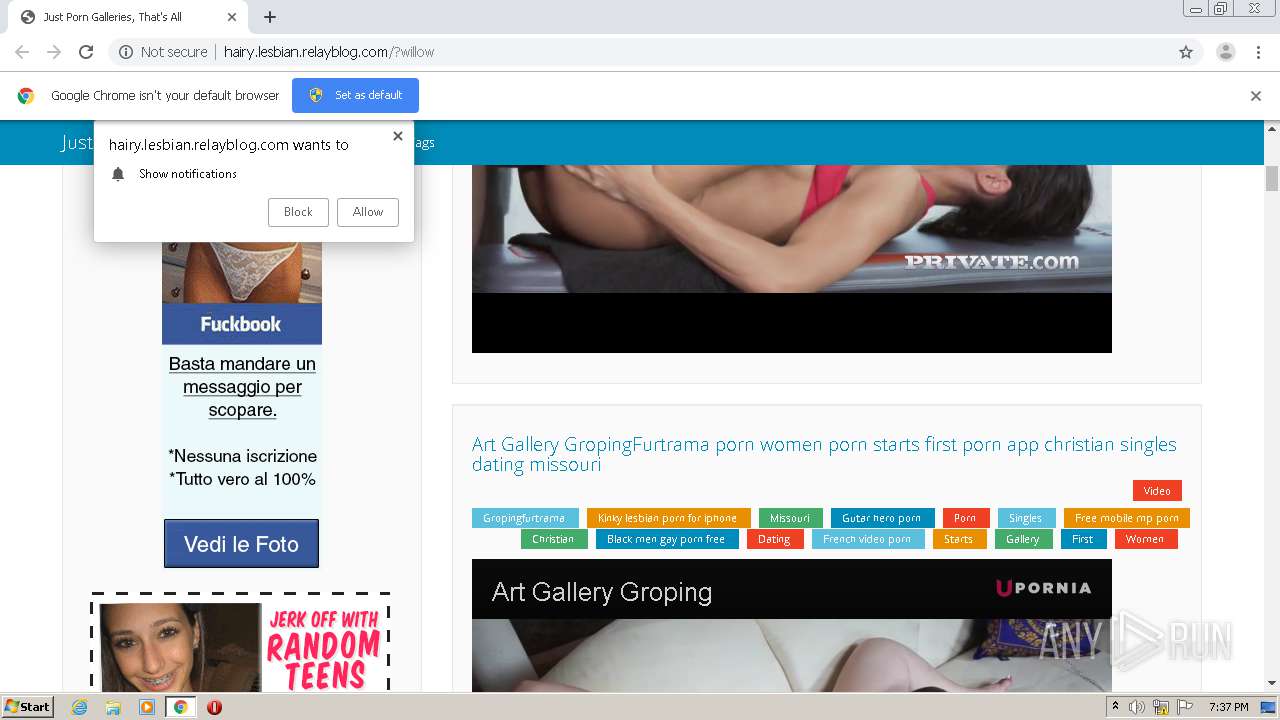Block notifications from this site
This screenshot has width=1280, height=720.
[x=298, y=212]
